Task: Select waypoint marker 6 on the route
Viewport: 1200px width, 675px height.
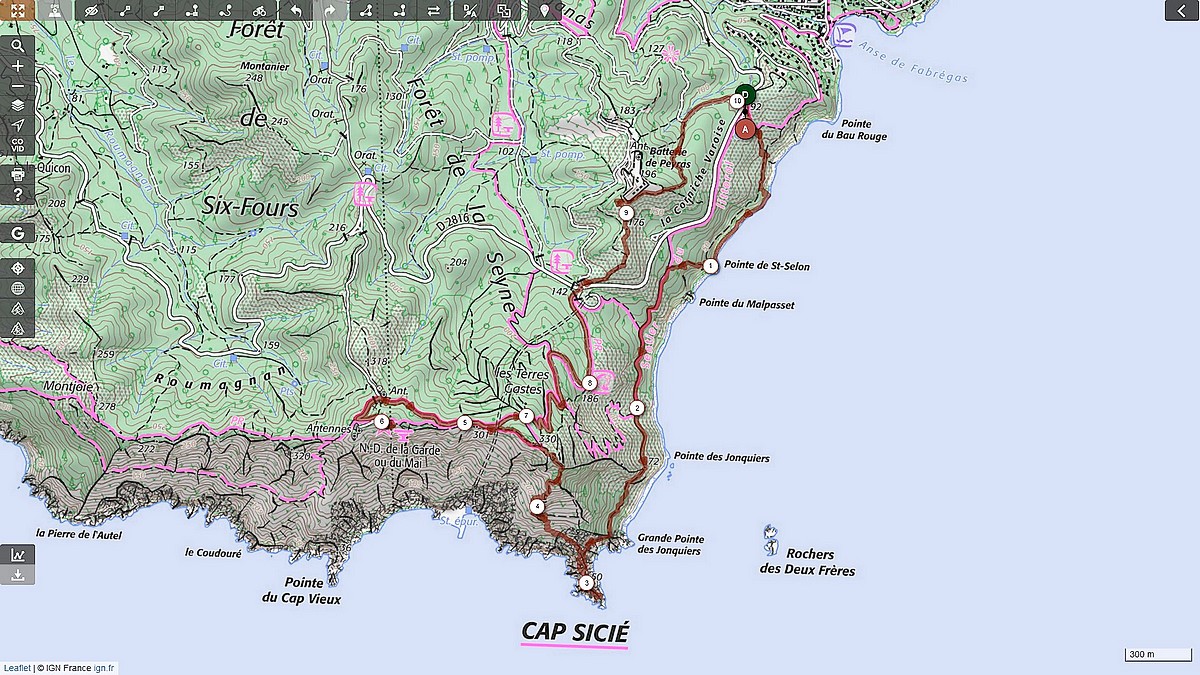Action: 381,422
